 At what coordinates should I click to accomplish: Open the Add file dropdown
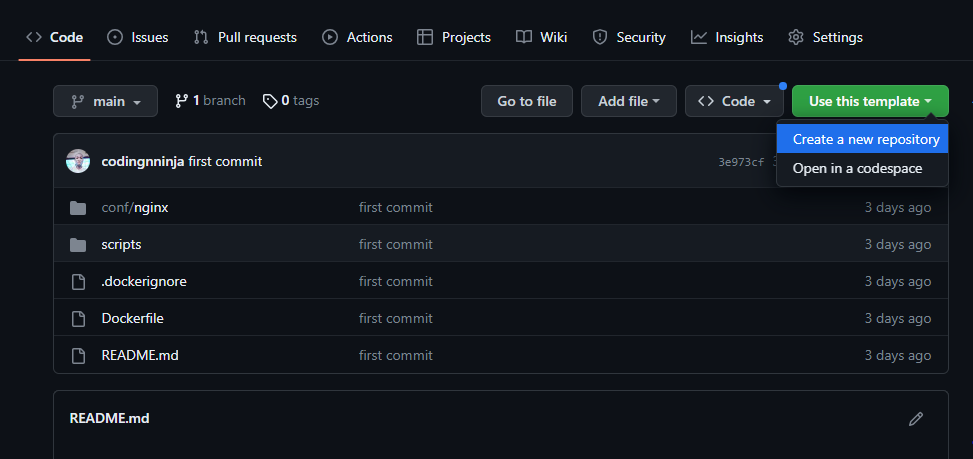pos(628,101)
